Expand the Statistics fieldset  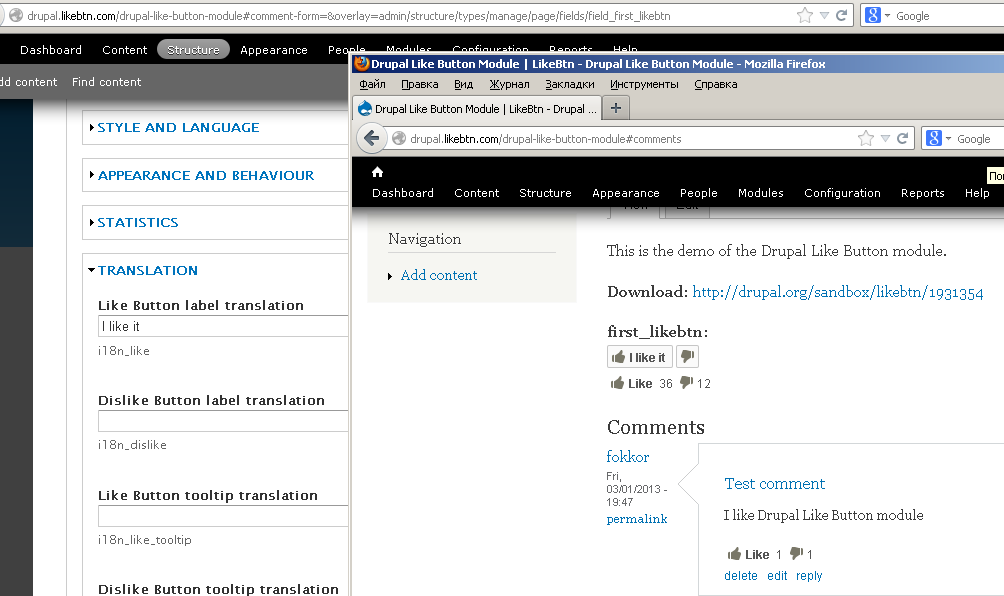point(138,222)
